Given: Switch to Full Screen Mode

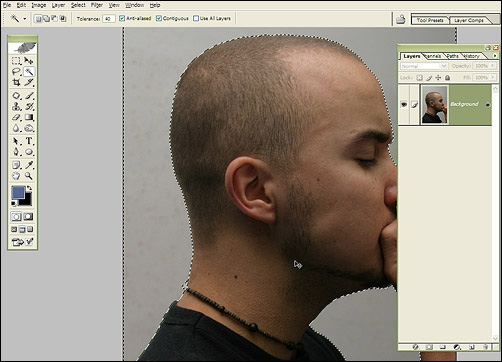Looking at the screenshot, I should click(30, 229).
